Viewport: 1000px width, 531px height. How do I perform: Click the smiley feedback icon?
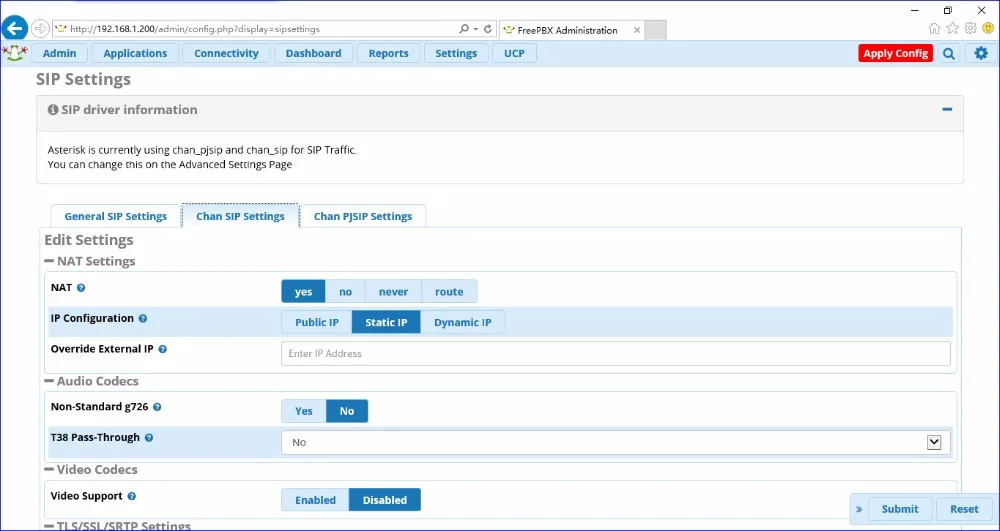[x=988, y=28]
